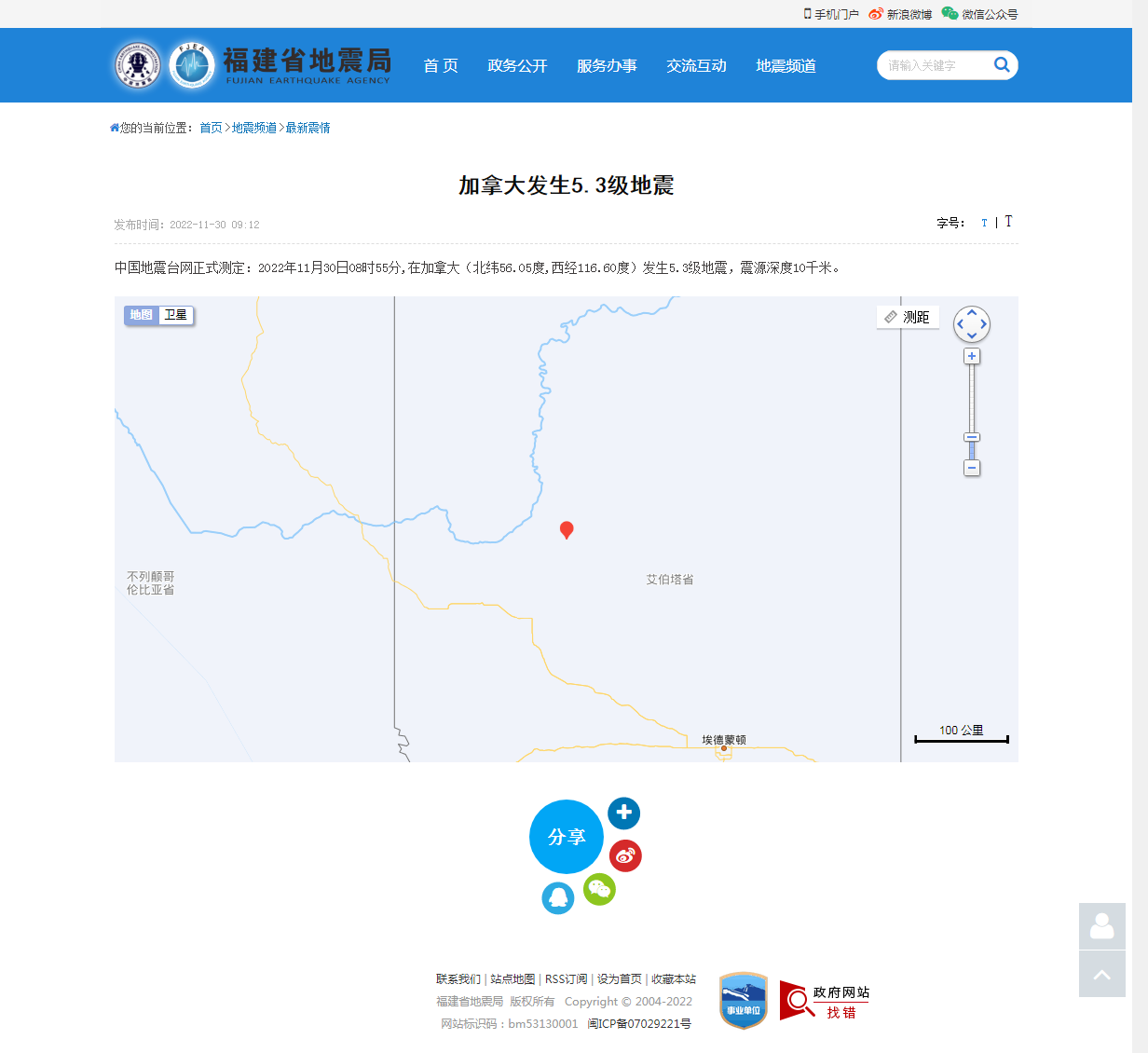Zoom in map with plus button
This screenshot has width=1148, height=1053.
point(972,356)
